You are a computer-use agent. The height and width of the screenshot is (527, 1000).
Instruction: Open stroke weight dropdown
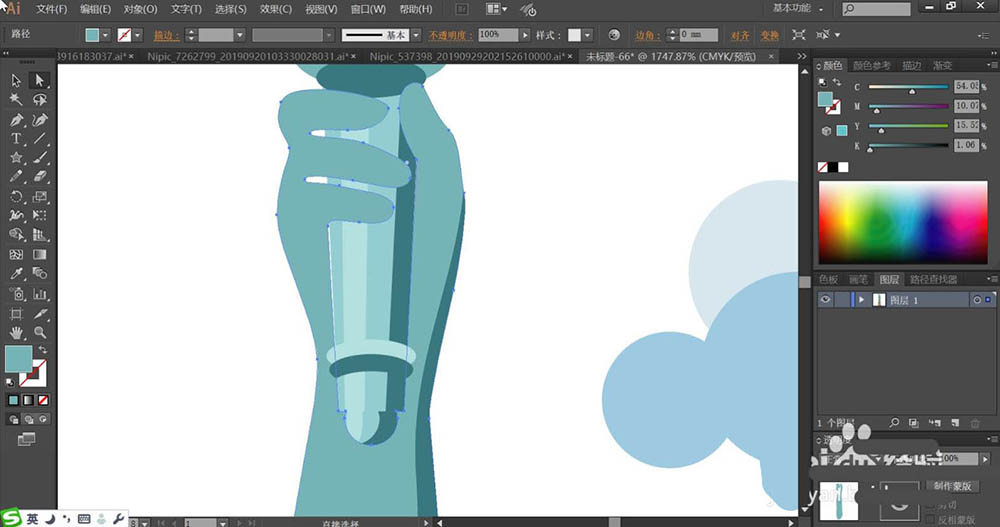pos(240,35)
